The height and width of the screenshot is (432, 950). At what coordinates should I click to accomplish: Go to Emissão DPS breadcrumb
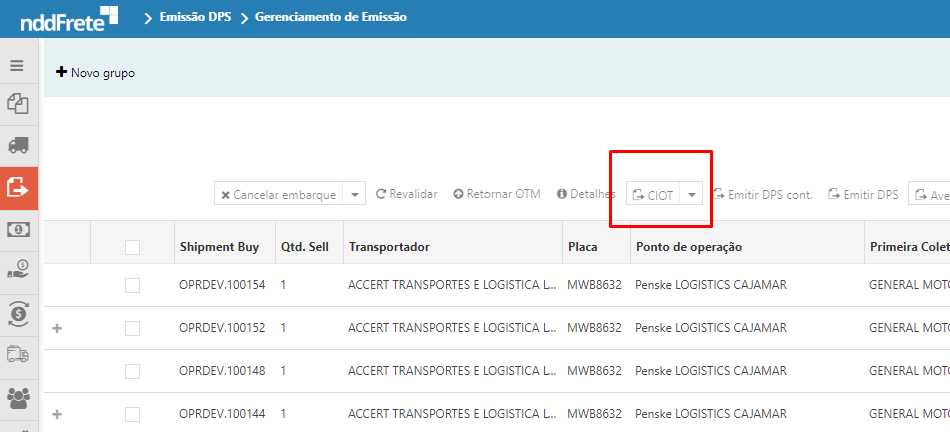click(x=195, y=17)
